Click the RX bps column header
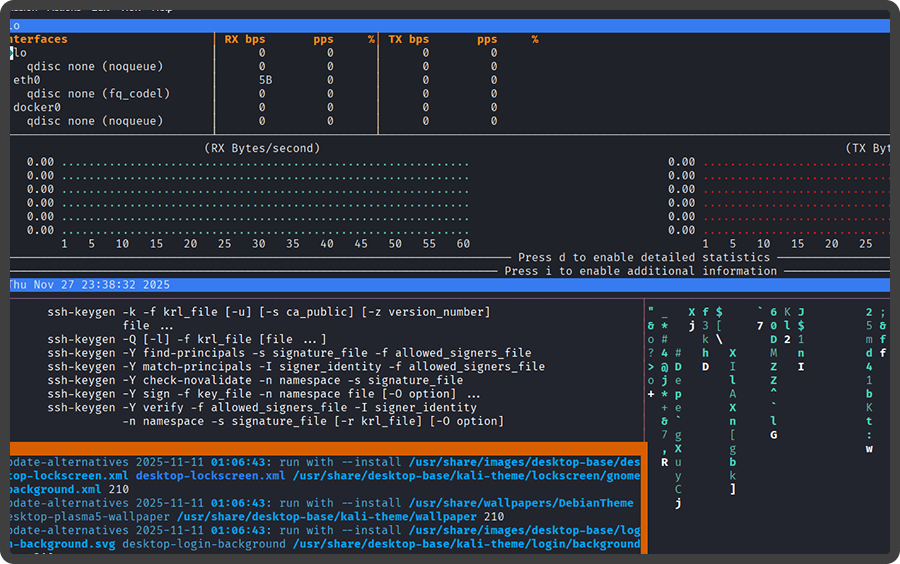The height and width of the screenshot is (564, 900). pyautogui.click(x=244, y=39)
